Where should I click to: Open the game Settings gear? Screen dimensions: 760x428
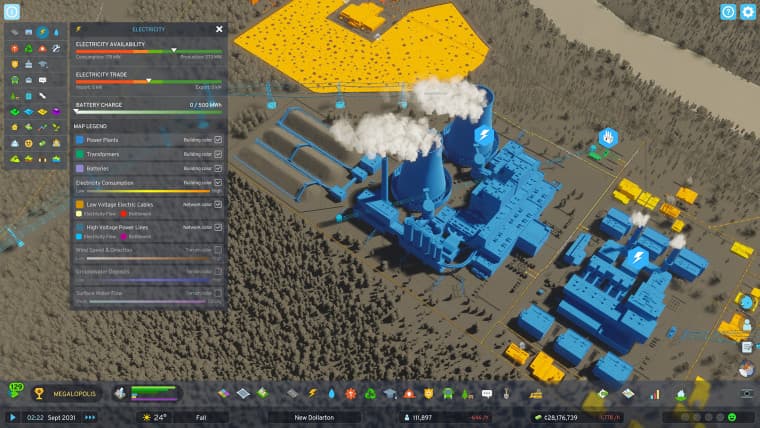[748, 12]
